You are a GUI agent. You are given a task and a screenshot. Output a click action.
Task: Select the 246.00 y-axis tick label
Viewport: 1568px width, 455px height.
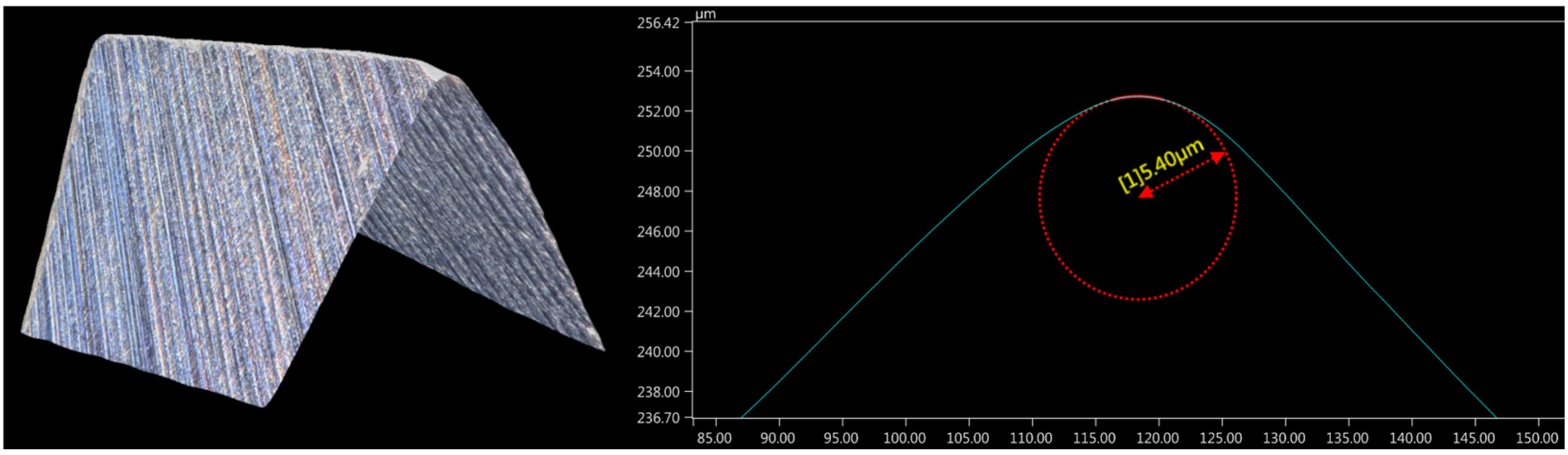click(658, 232)
